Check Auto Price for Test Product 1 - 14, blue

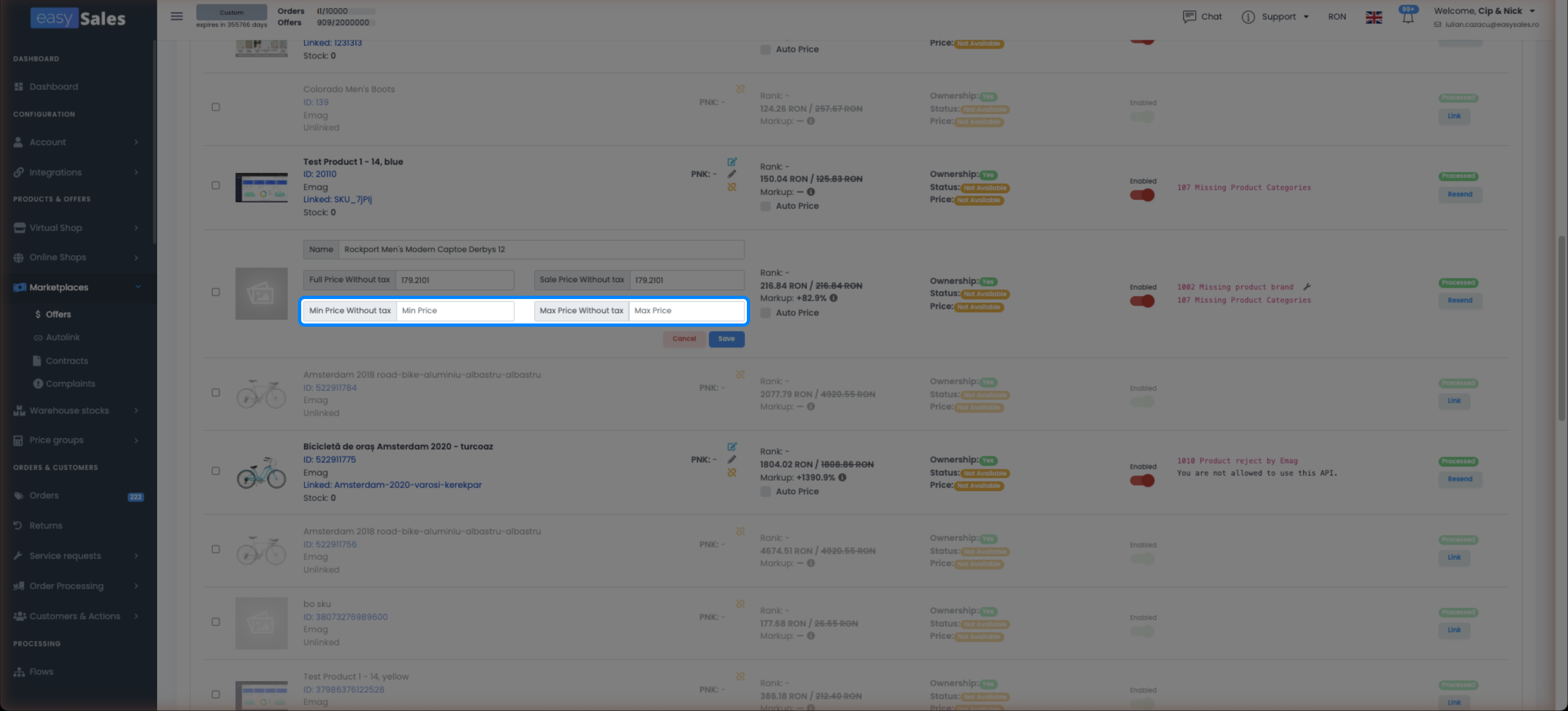pos(765,206)
